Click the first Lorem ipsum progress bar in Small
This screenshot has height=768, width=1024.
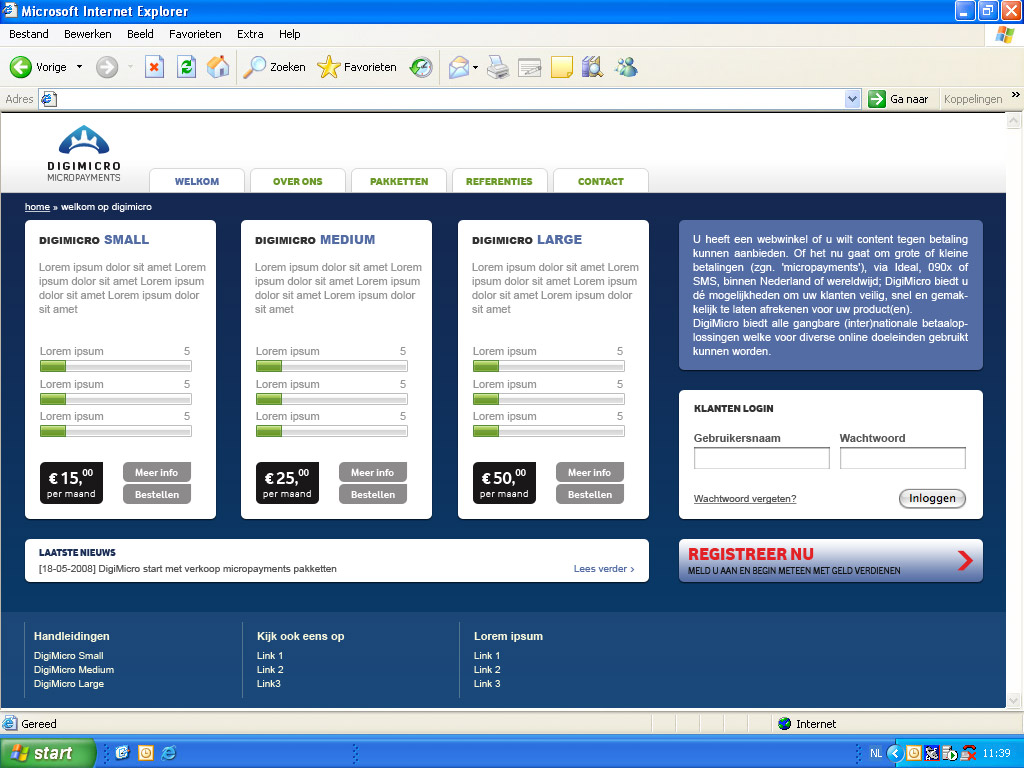(116, 366)
